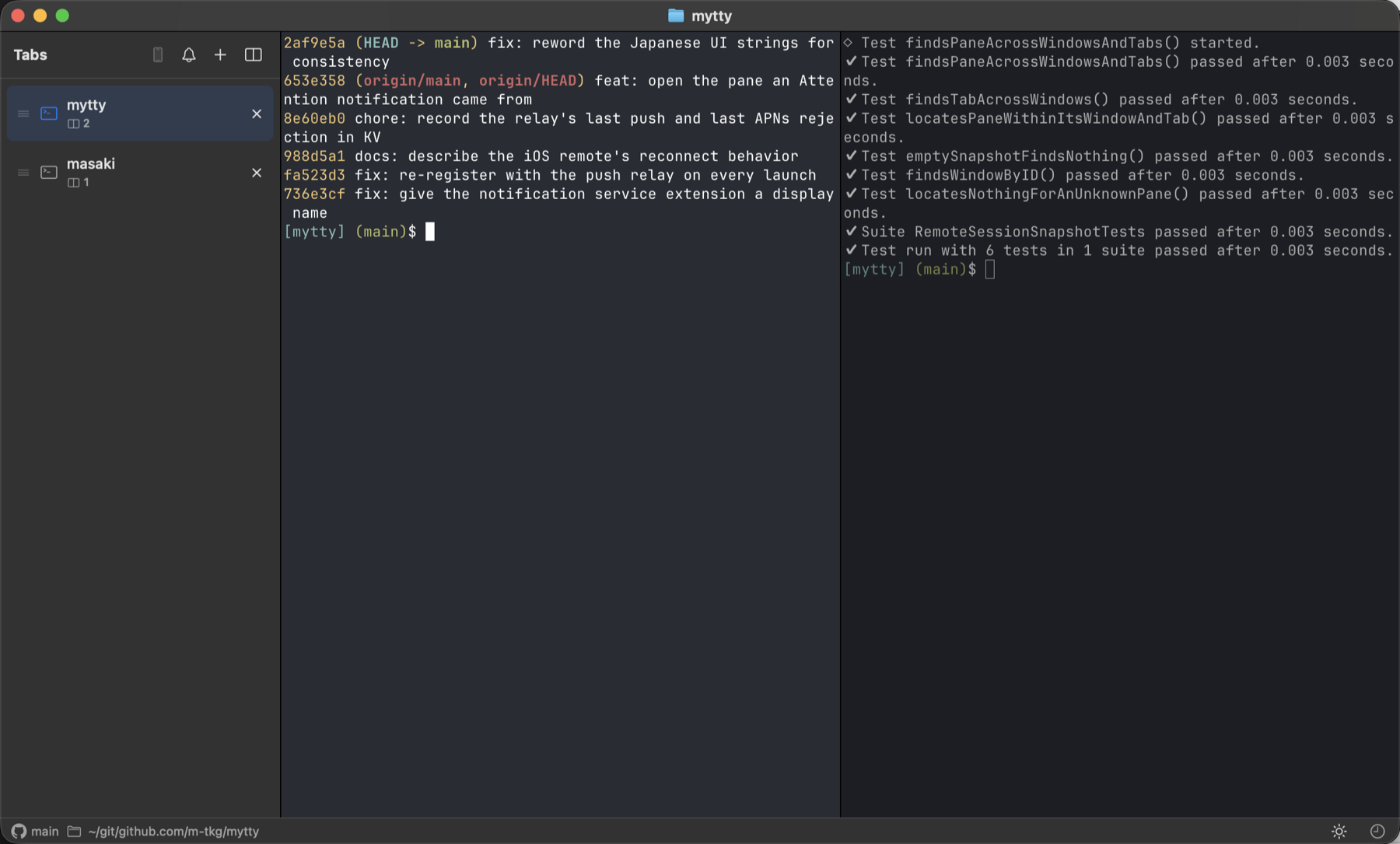Image resolution: width=1400 pixels, height=844 pixels.
Task: Click the GitHub icon in the status bar
Action: [19, 831]
